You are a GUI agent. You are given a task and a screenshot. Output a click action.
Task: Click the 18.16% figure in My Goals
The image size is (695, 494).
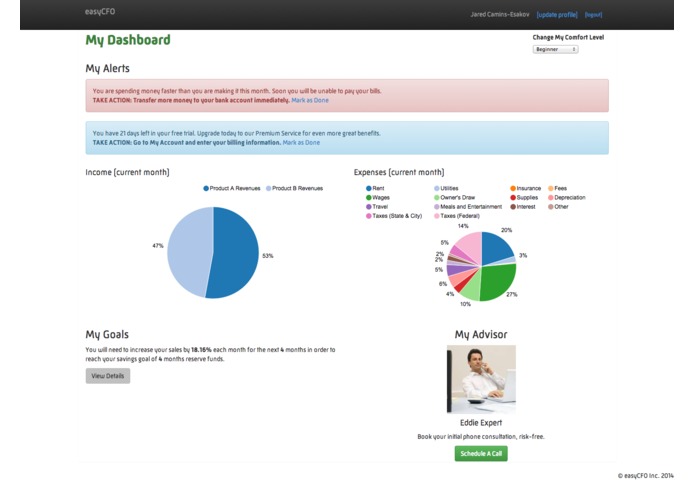click(201, 350)
